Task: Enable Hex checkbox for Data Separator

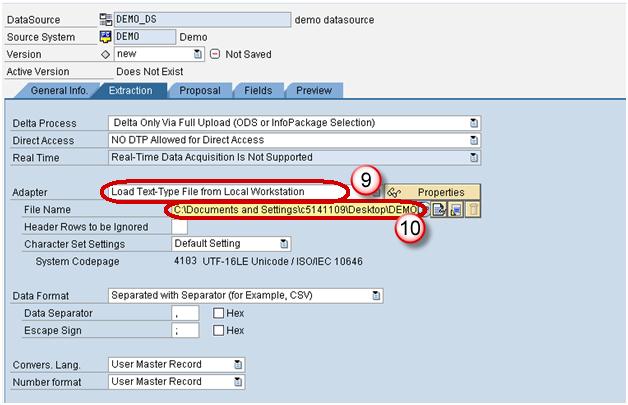Action: [x=218, y=313]
